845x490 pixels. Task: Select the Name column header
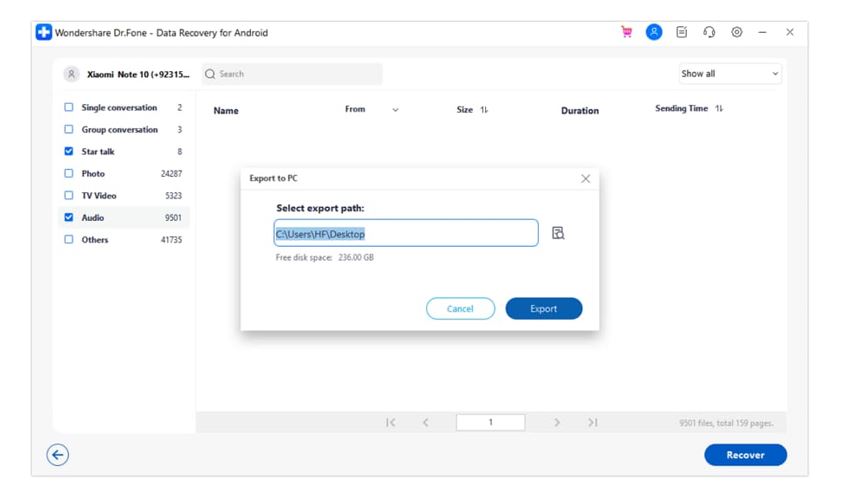226,111
